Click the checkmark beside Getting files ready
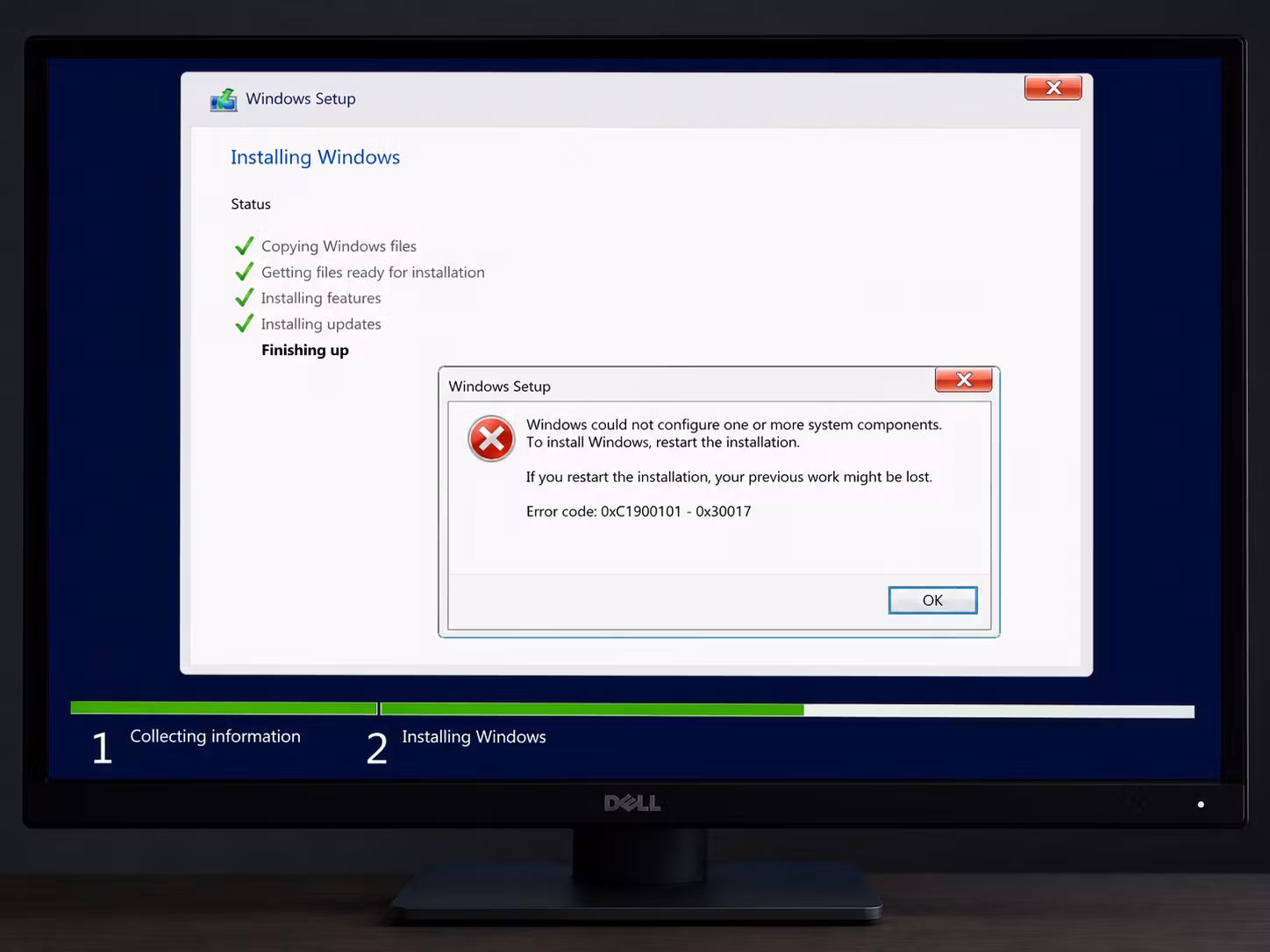1270x952 pixels. (x=245, y=272)
